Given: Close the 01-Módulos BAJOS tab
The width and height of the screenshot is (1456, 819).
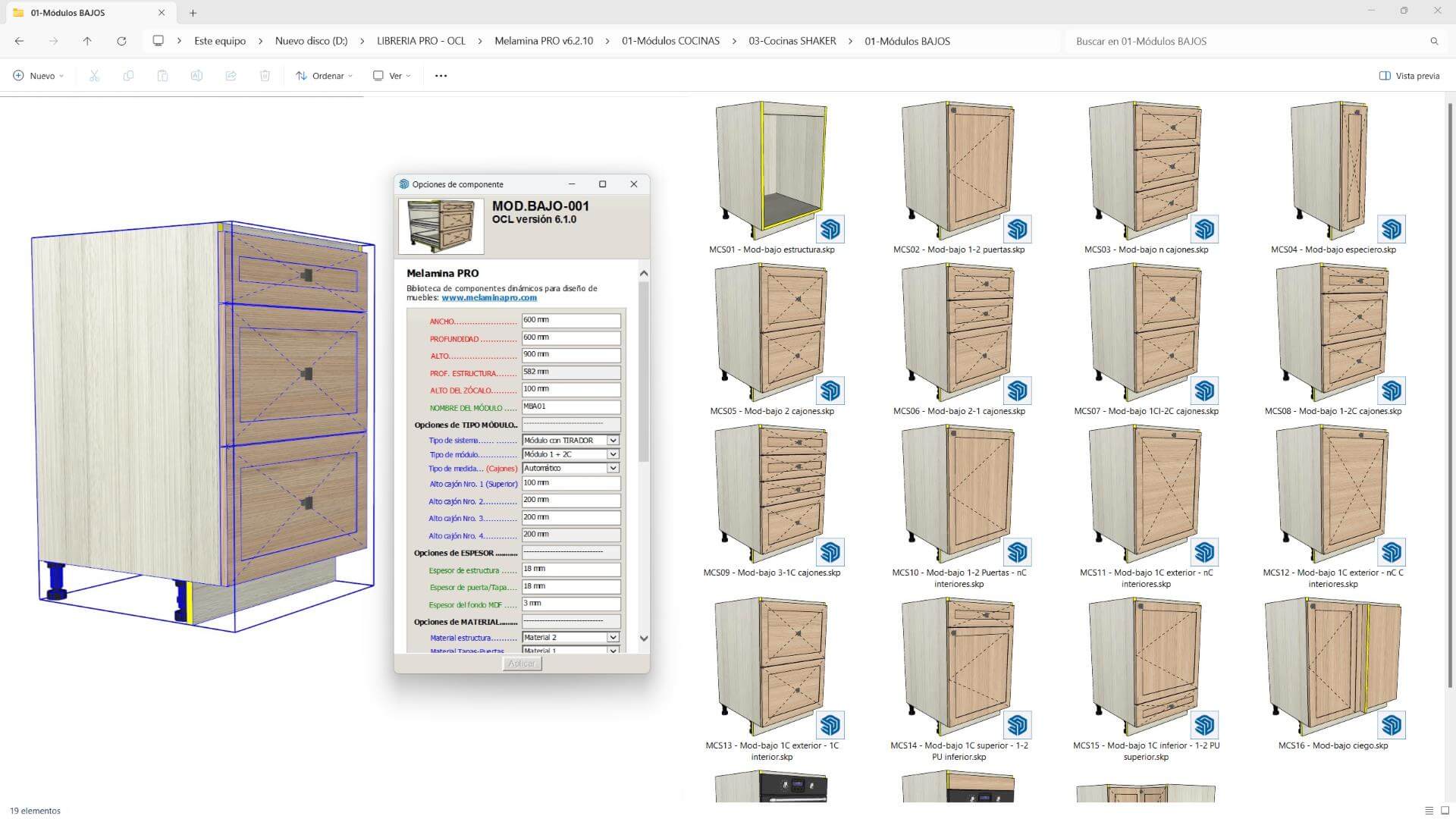Looking at the screenshot, I should click(162, 13).
